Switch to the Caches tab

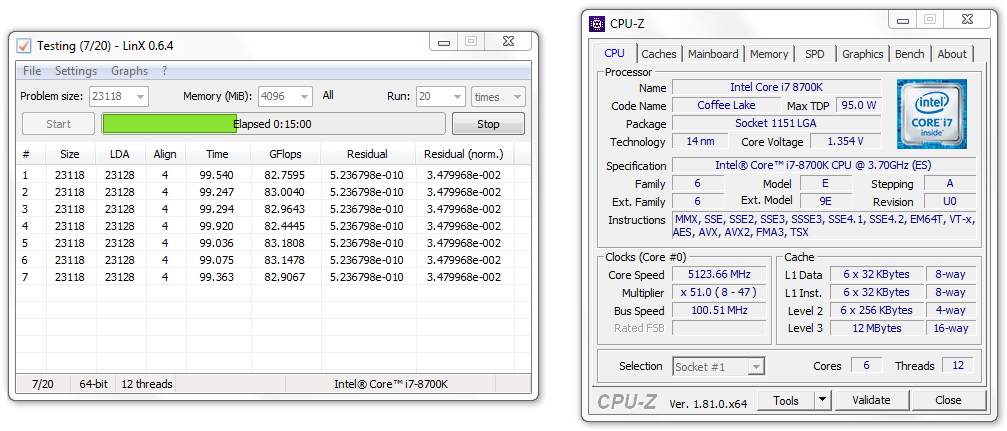[658, 54]
